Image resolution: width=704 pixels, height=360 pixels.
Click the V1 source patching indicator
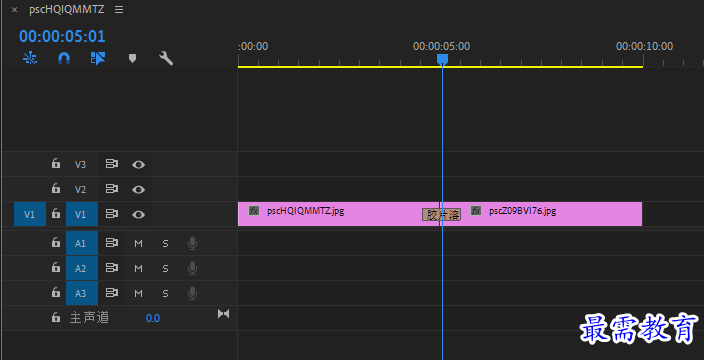point(30,214)
